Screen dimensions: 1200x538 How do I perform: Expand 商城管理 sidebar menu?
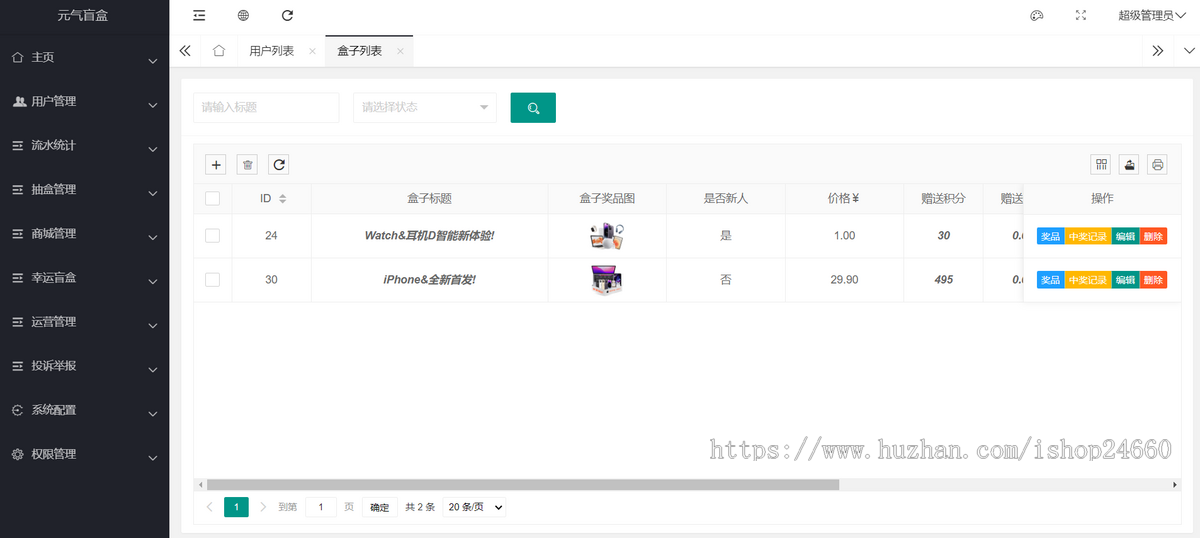point(84,234)
